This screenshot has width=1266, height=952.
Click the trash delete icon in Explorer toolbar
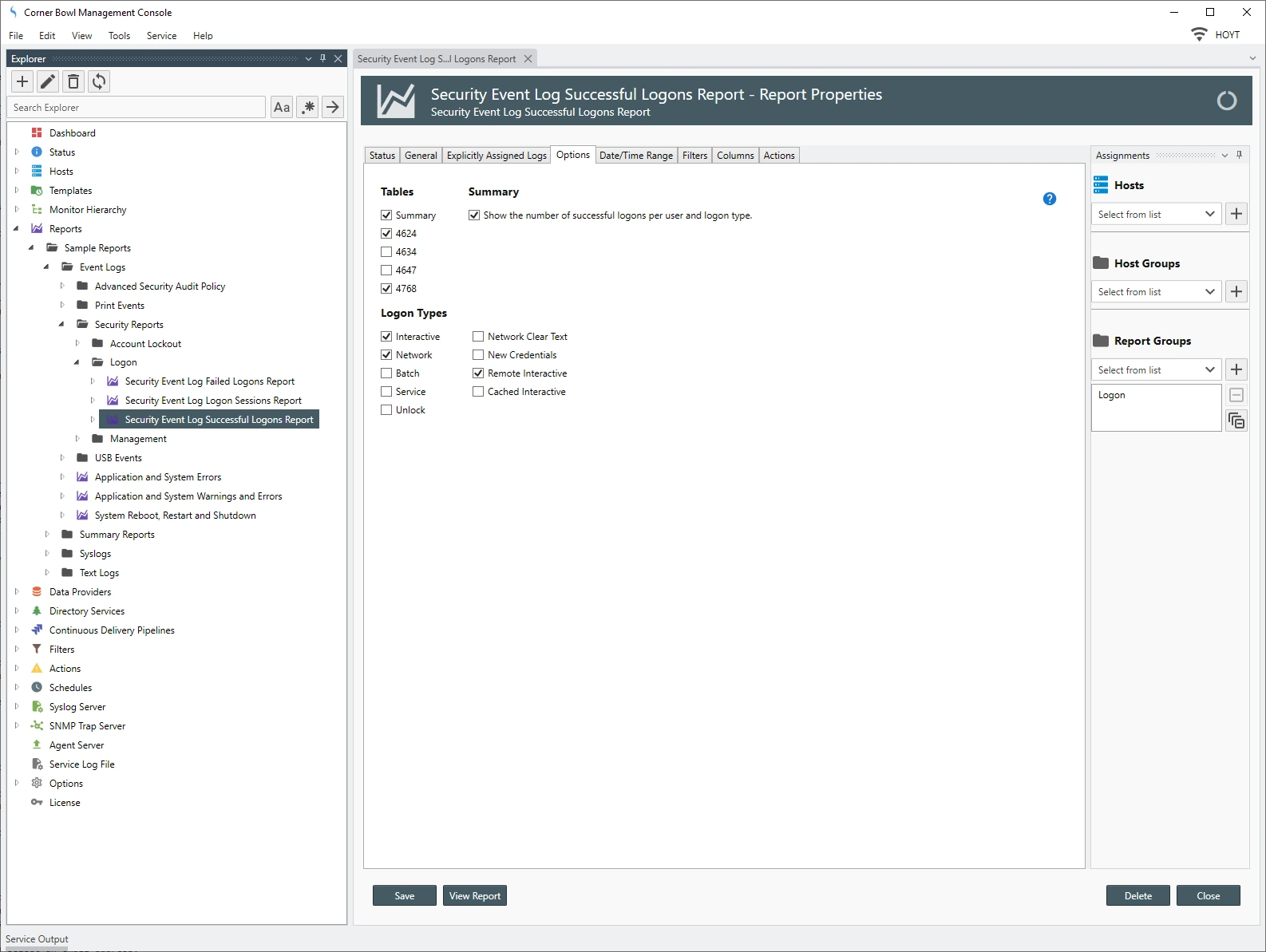click(x=73, y=81)
